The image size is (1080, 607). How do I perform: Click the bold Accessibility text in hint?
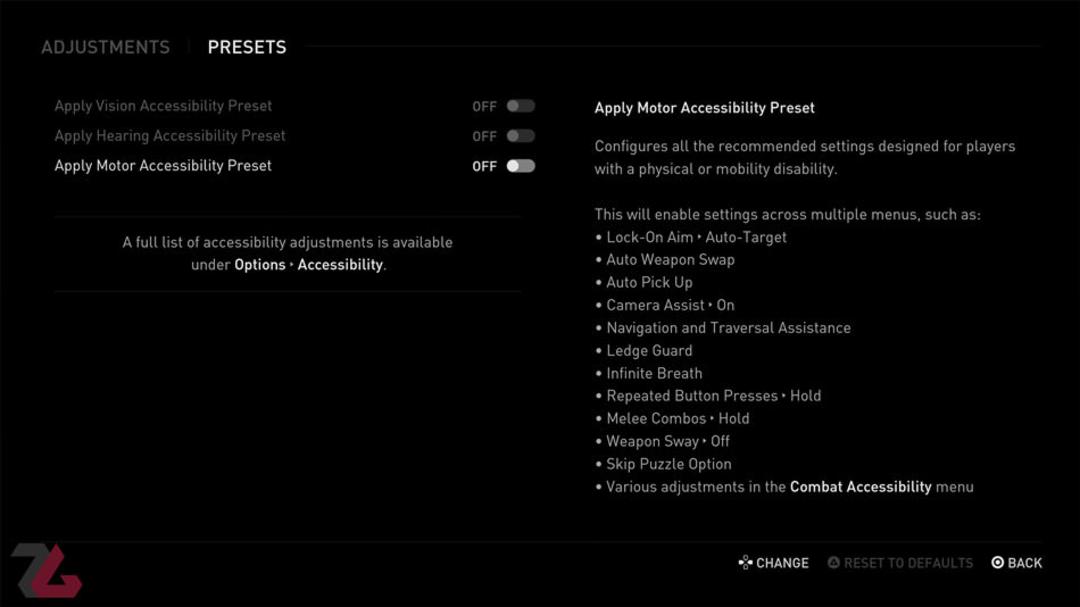340,265
